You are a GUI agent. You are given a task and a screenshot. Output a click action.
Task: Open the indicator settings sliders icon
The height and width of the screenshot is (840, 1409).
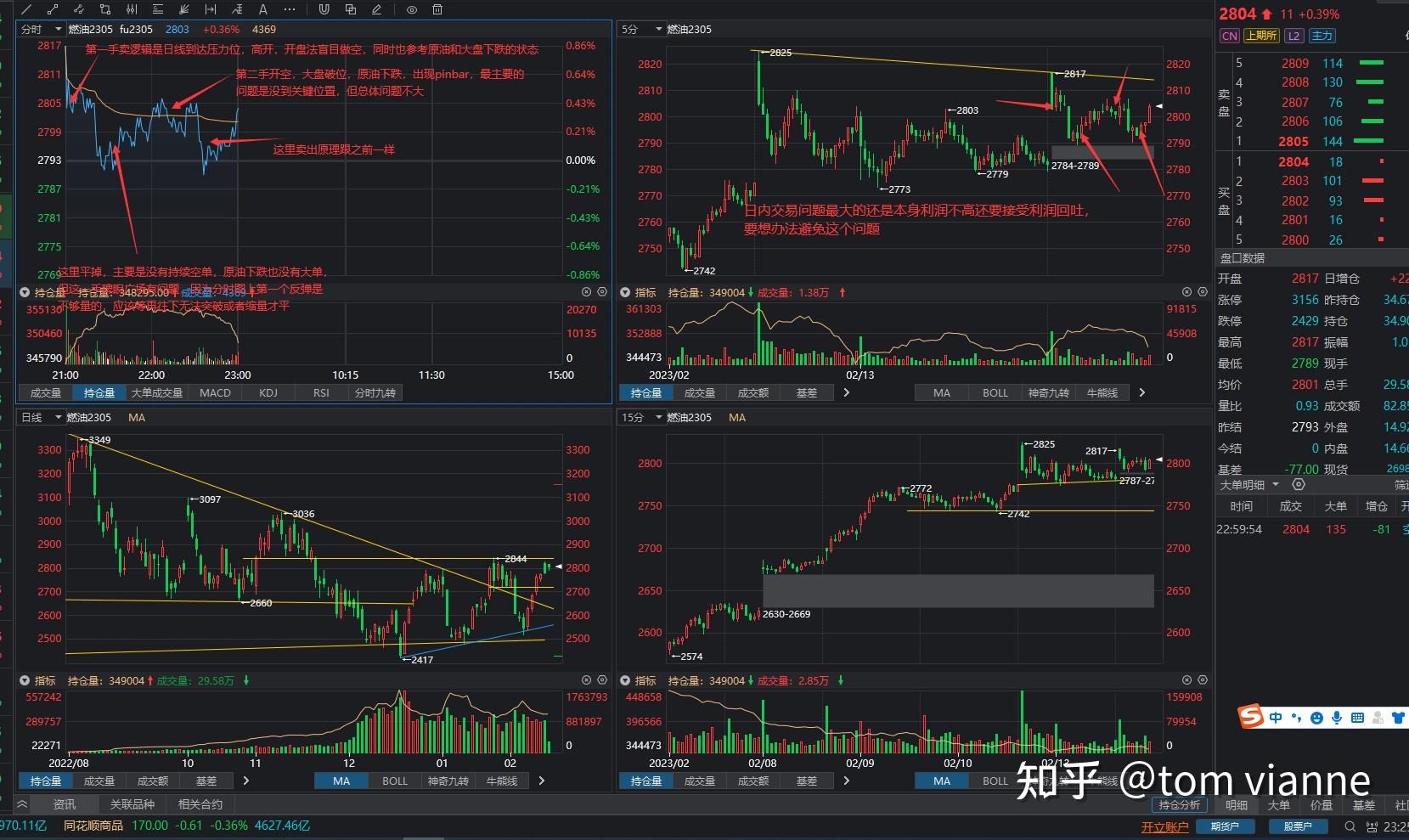pyautogui.click(x=131, y=9)
